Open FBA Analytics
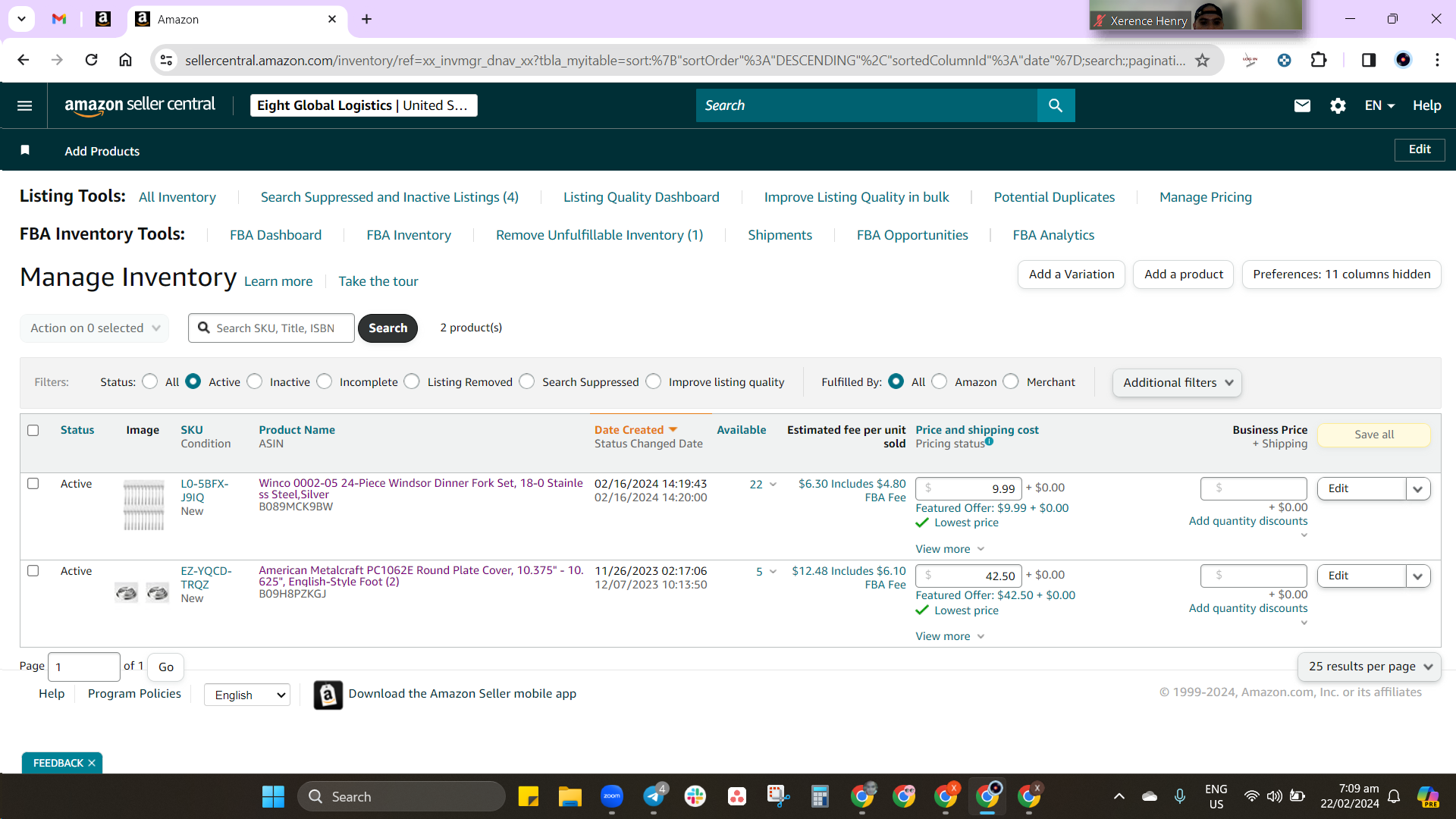The image size is (1456, 819). tap(1054, 235)
